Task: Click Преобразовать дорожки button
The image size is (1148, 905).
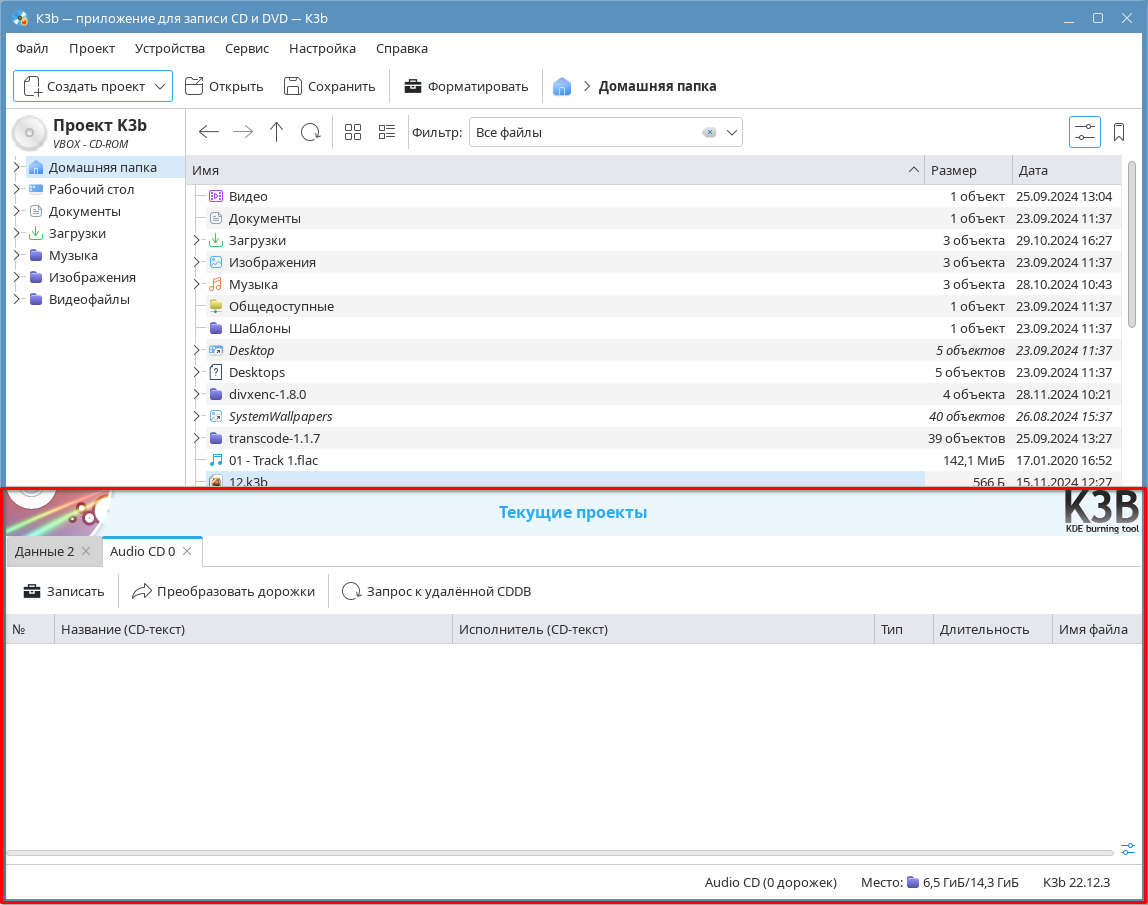Action: pyautogui.click(x=223, y=591)
